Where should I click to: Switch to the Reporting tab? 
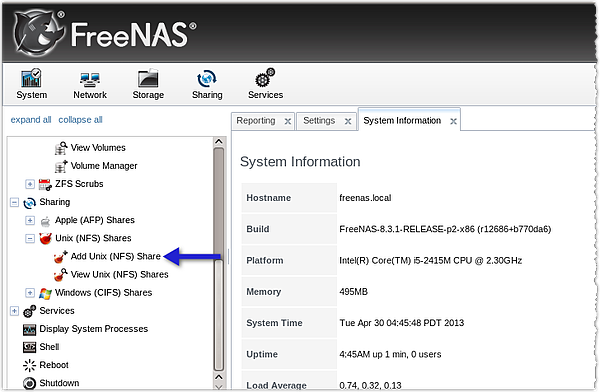(256, 121)
